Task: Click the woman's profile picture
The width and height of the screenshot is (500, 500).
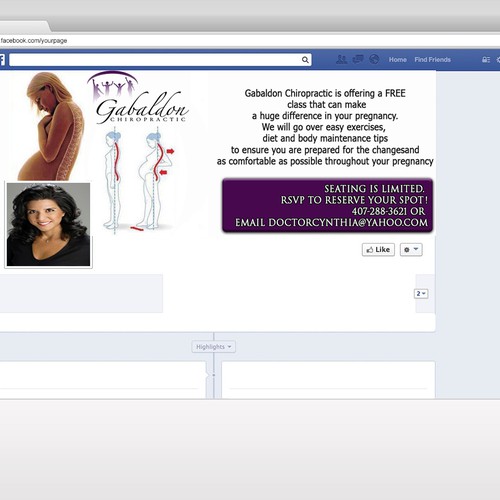Action: point(48,224)
